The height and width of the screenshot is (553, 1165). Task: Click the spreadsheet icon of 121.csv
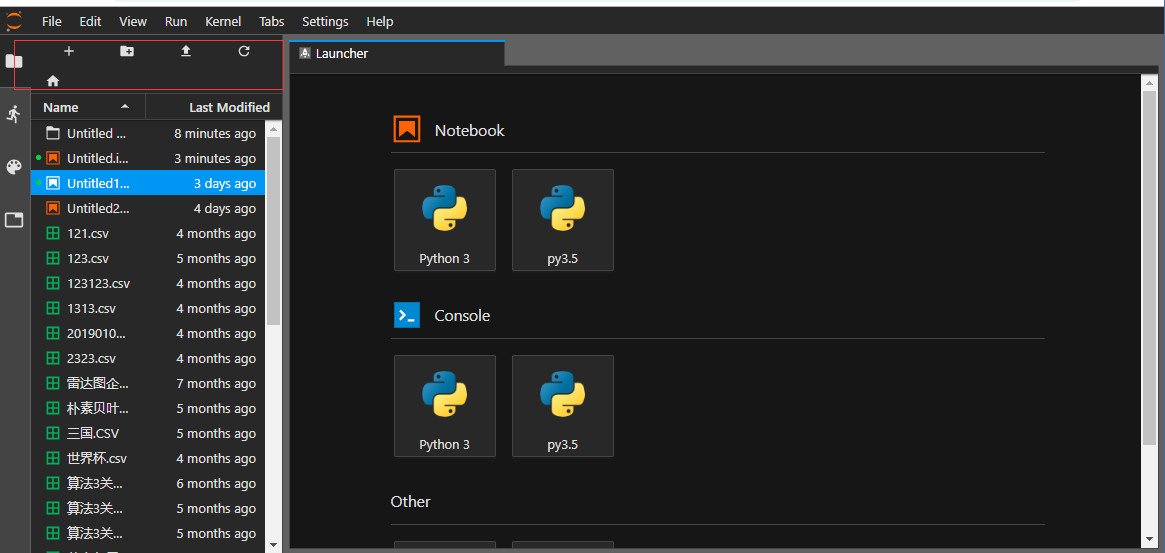[53, 233]
